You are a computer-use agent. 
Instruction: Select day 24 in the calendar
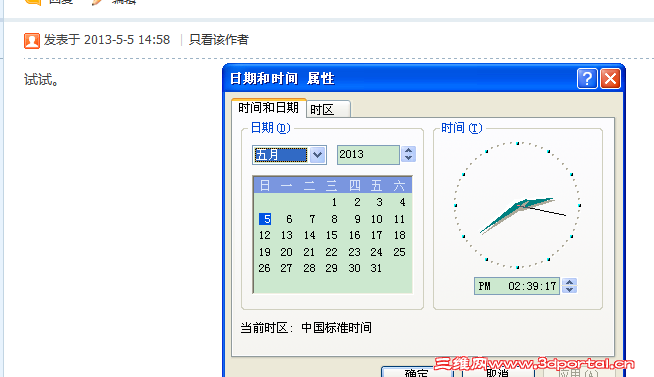[x=377, y=252]
